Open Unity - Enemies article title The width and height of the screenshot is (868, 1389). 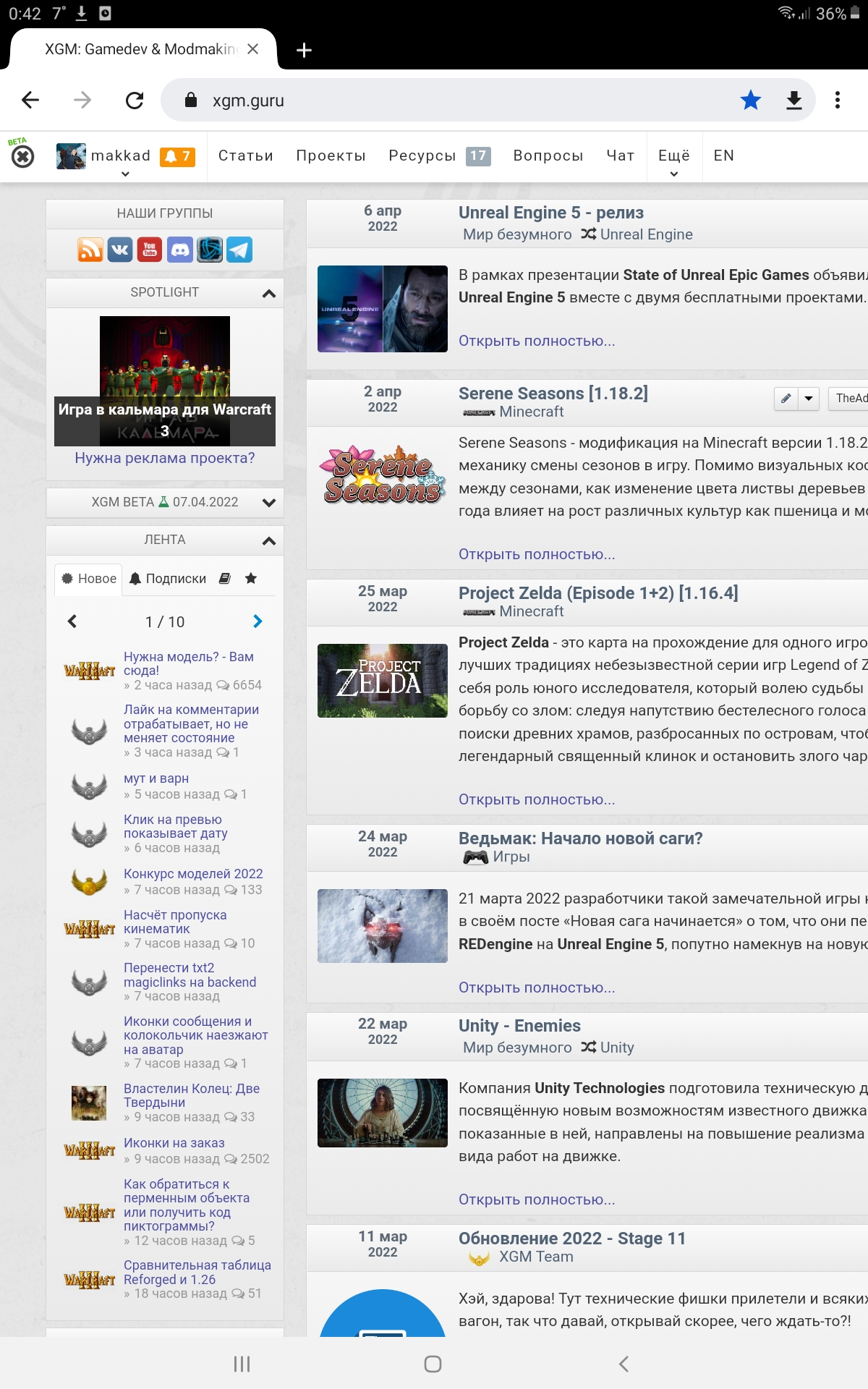[519, 1026]
